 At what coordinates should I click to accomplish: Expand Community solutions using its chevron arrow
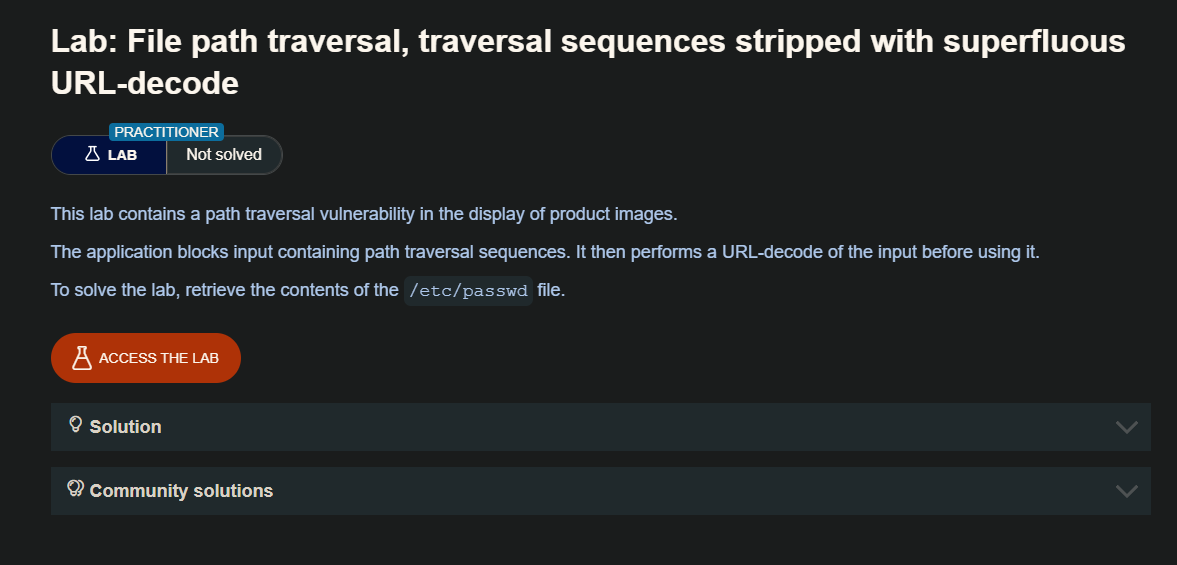[x=1126, y=491]
